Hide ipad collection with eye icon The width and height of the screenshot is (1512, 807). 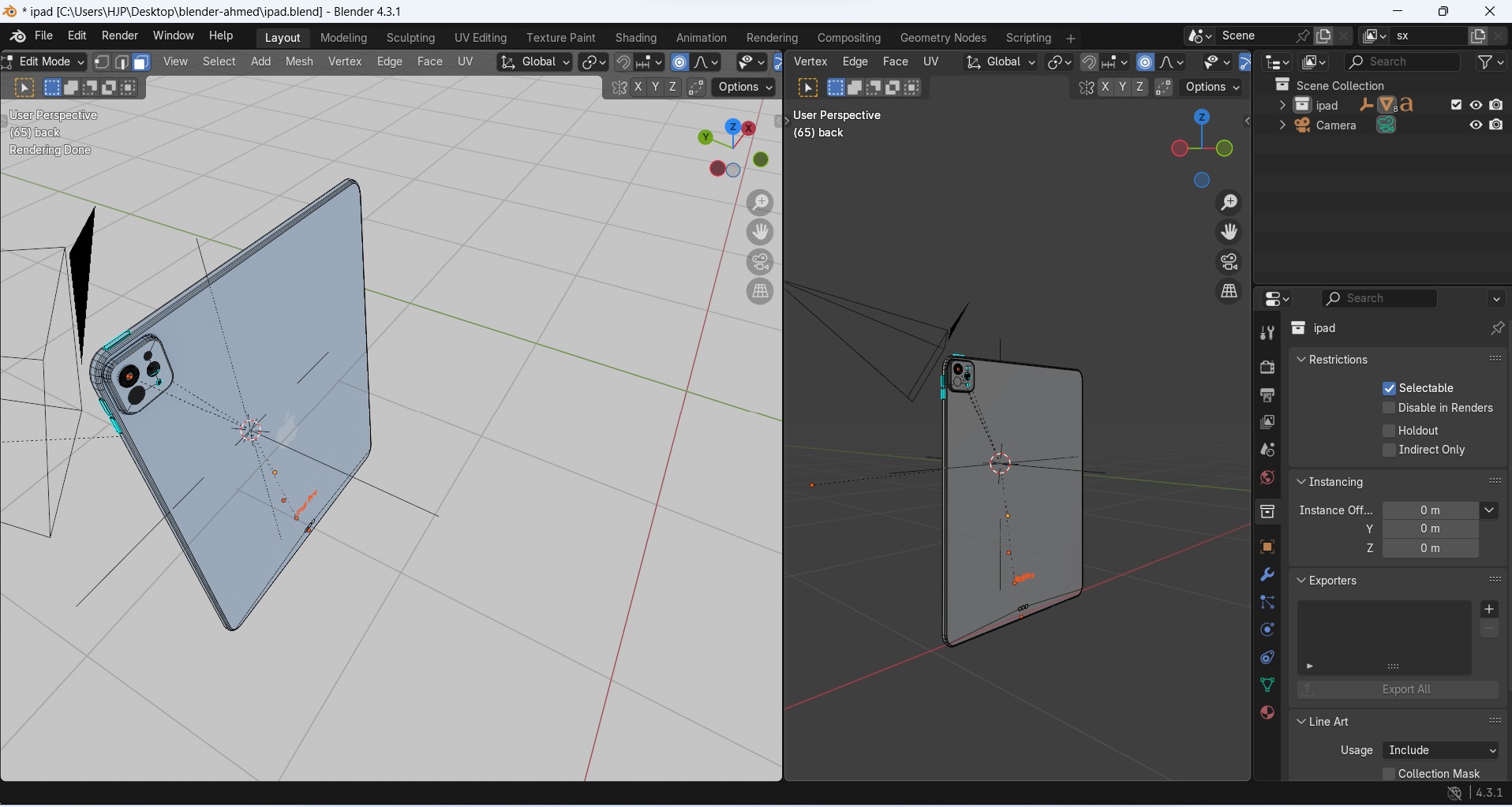point(1476,105)
